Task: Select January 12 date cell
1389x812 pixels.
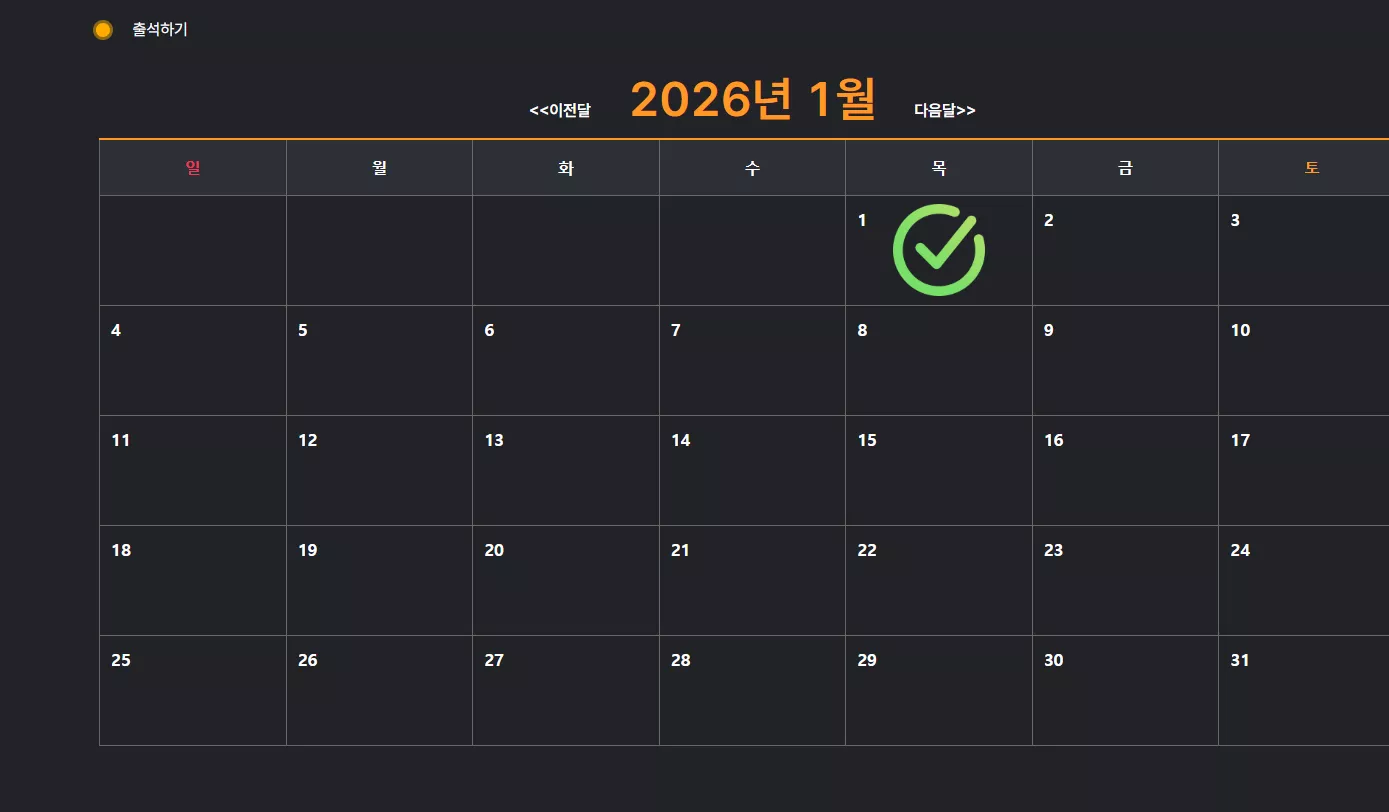Action: pyautogui.click(x=379, y=470)
